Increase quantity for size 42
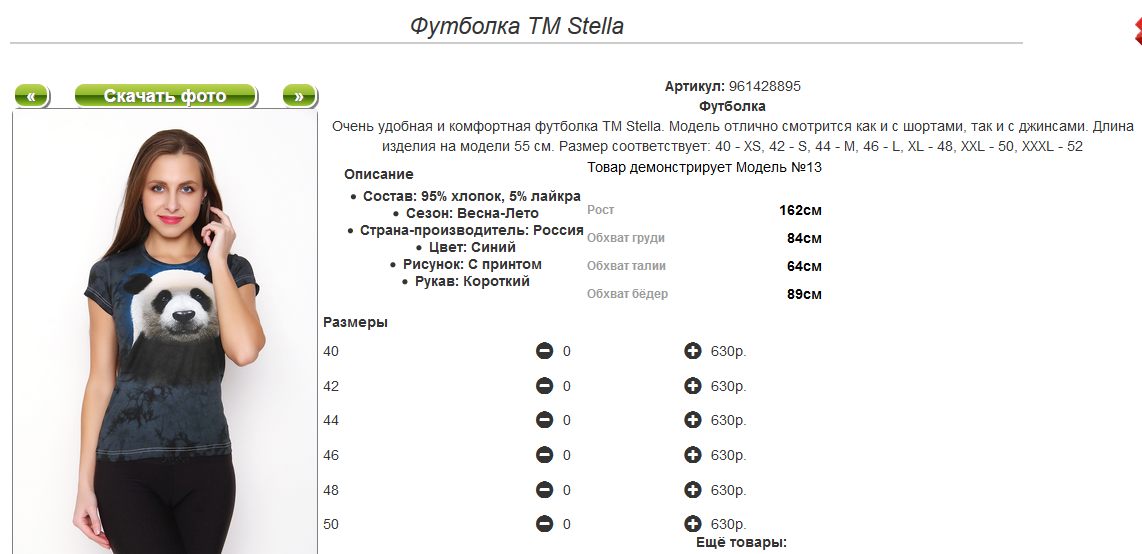Viewport: 1142px width, 554px height. click(x=693, y=386)
